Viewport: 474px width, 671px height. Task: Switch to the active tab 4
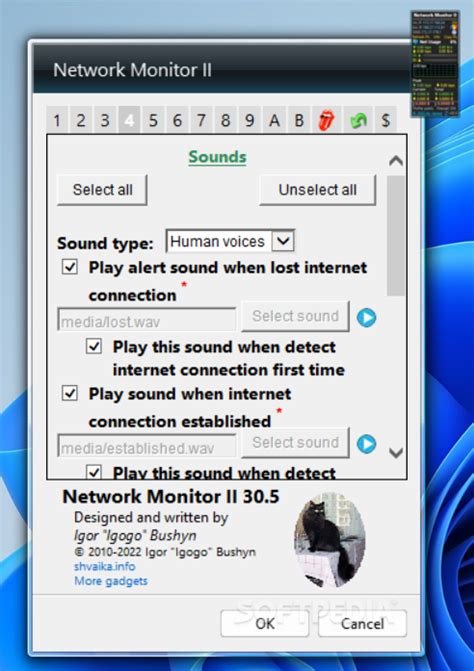[129, 120]
